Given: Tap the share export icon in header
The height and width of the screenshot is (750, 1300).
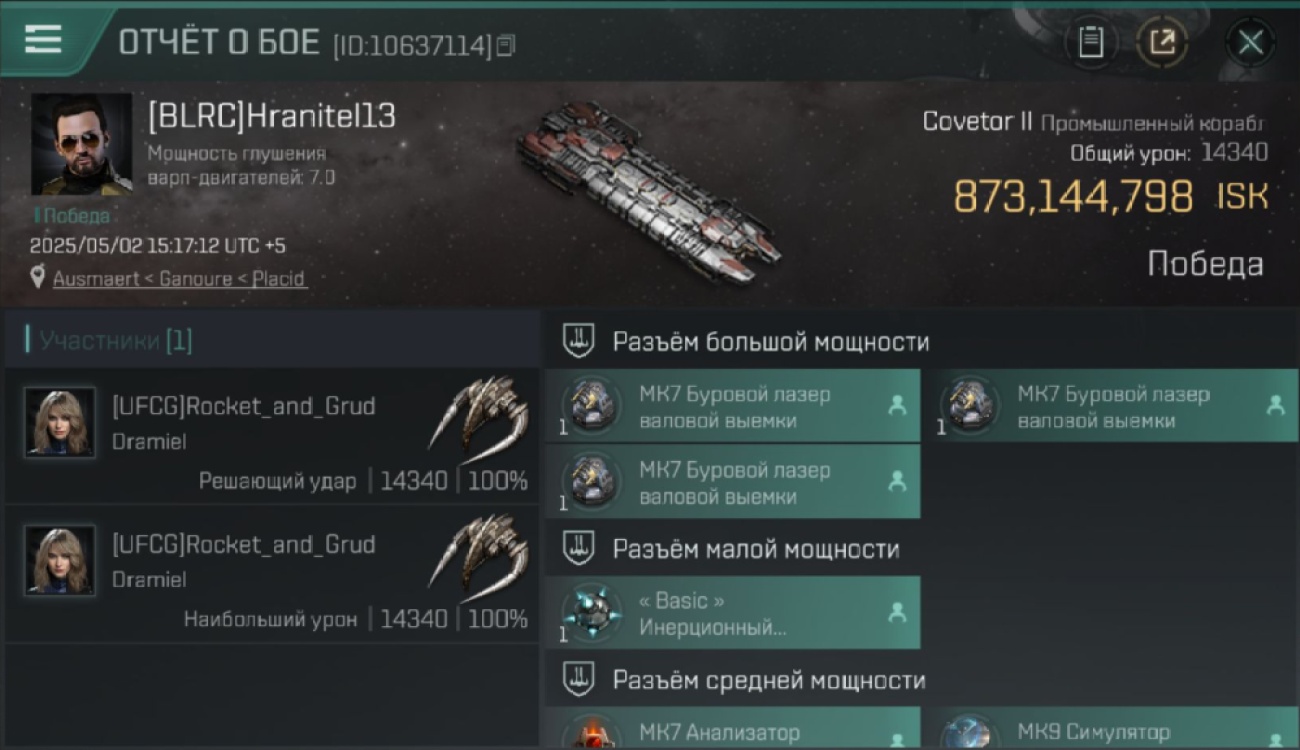Looking at the screenshot, I should tap(1161, 42).
